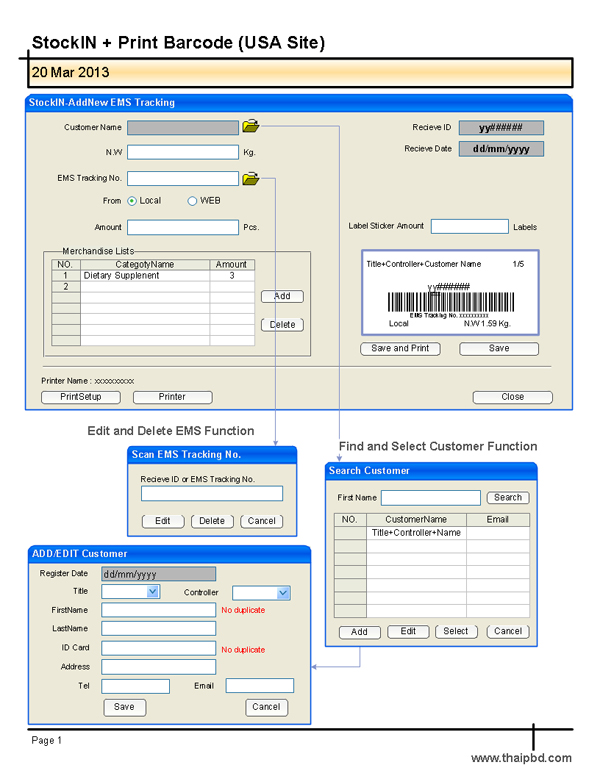The image size is (600, 776).
Task: Click Edit in Search Customer dialog
Action: (408, 631)
